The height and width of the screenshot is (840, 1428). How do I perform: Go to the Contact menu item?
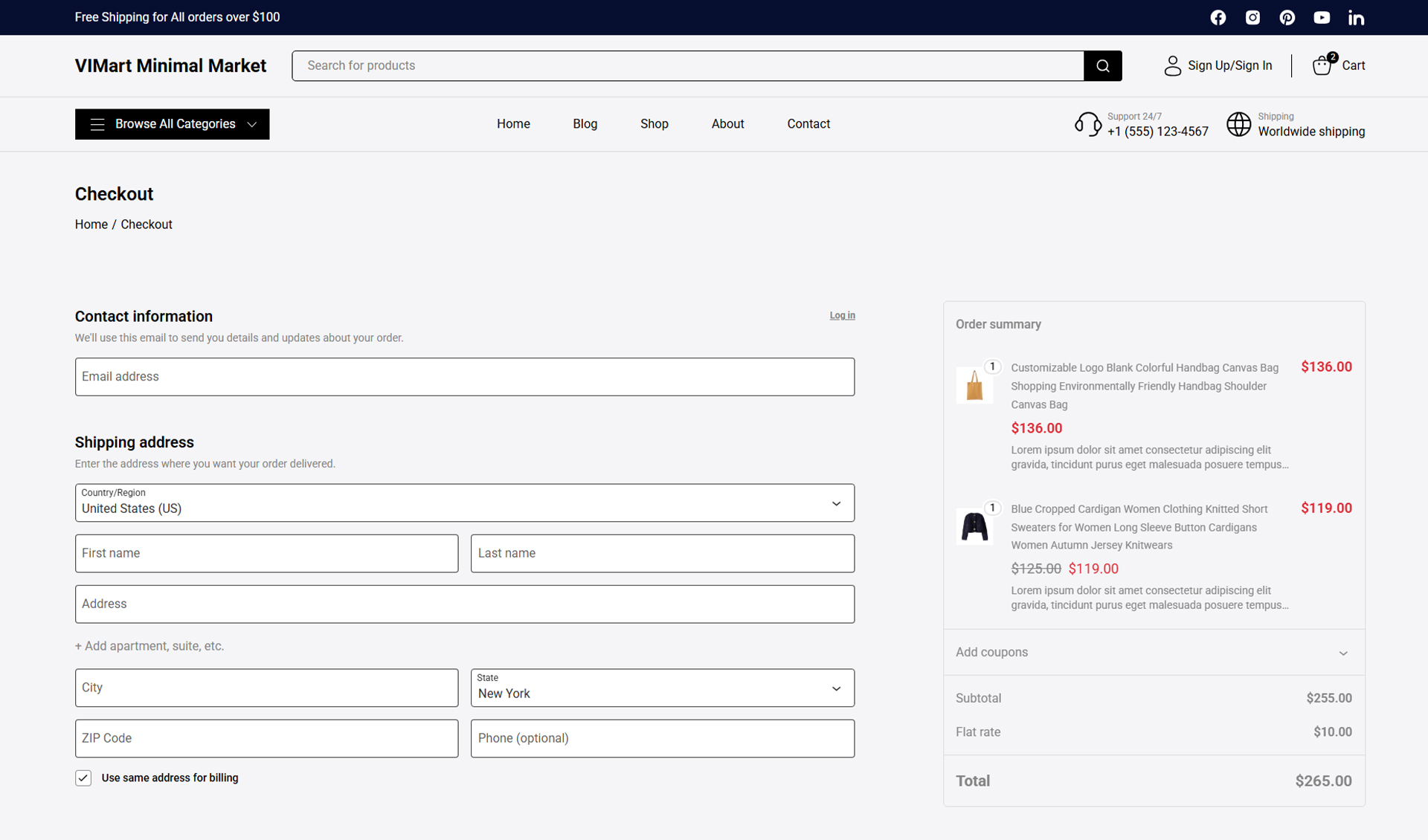(x=808, y=123)
